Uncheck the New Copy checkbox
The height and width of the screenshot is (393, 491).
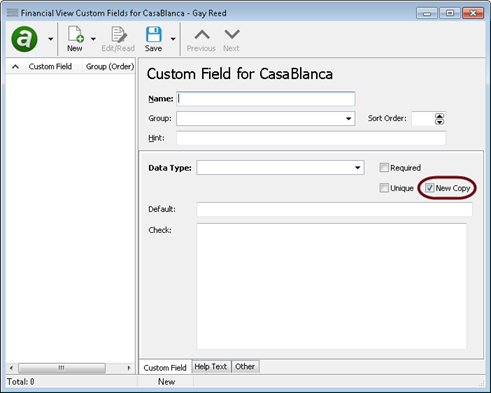429,188
